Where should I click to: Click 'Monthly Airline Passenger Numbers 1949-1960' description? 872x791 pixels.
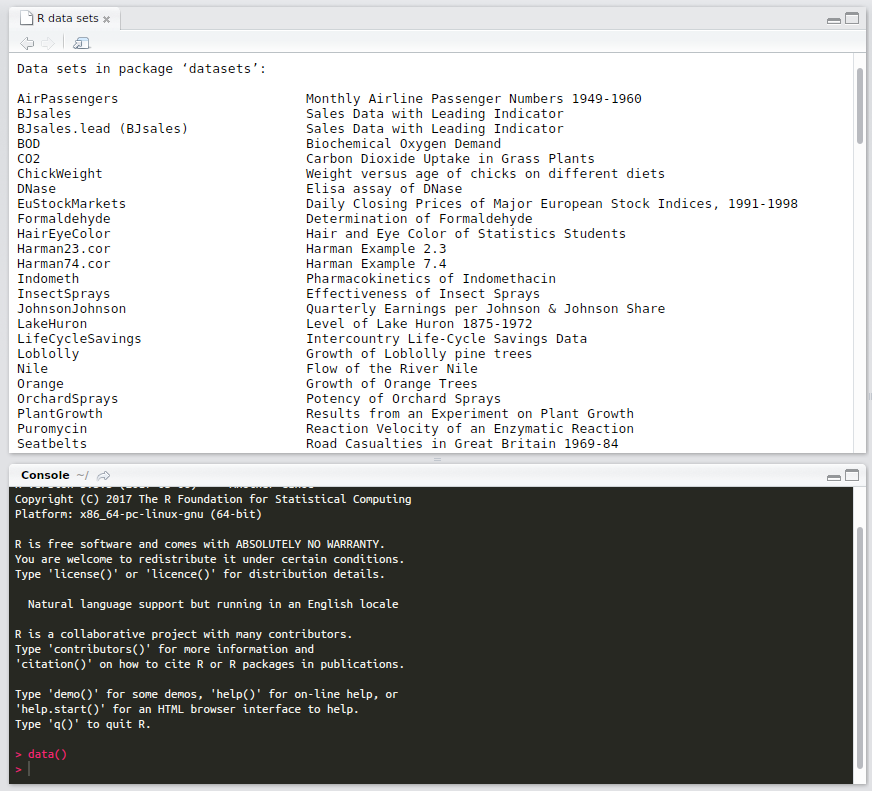coord(473,98)
